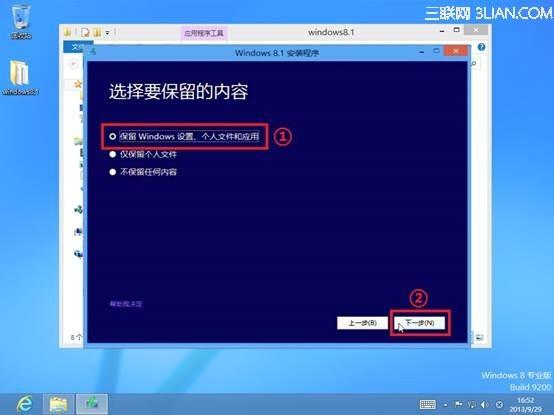This screenshot has width=554, height=415.
Task: Open File Explorer from the taskbar
Action: click(58, 404)
